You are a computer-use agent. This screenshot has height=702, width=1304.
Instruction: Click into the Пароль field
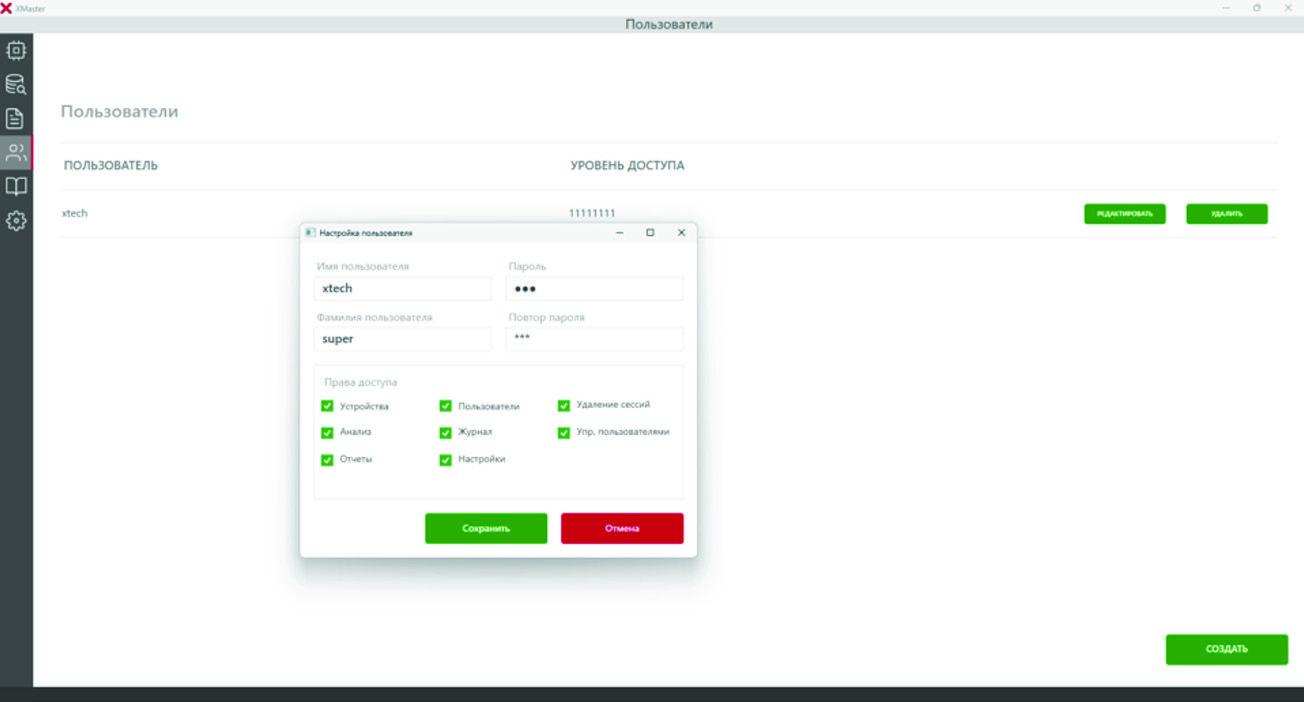pyautogui.click(x=594, y=289)
